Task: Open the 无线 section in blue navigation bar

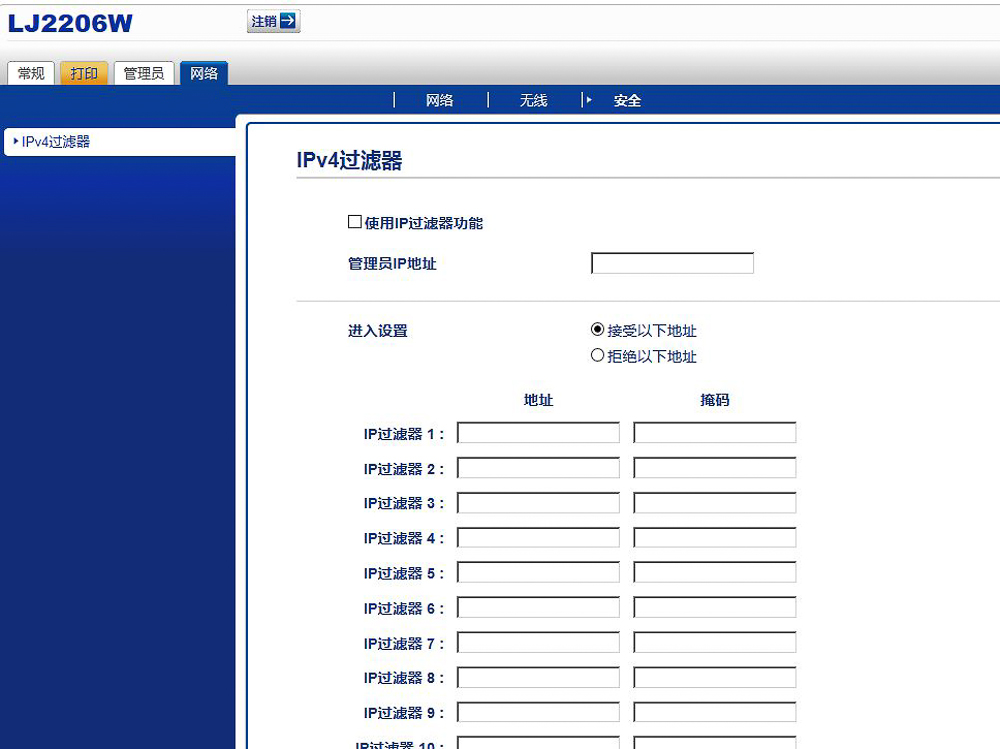Action: tap(533, 100)
